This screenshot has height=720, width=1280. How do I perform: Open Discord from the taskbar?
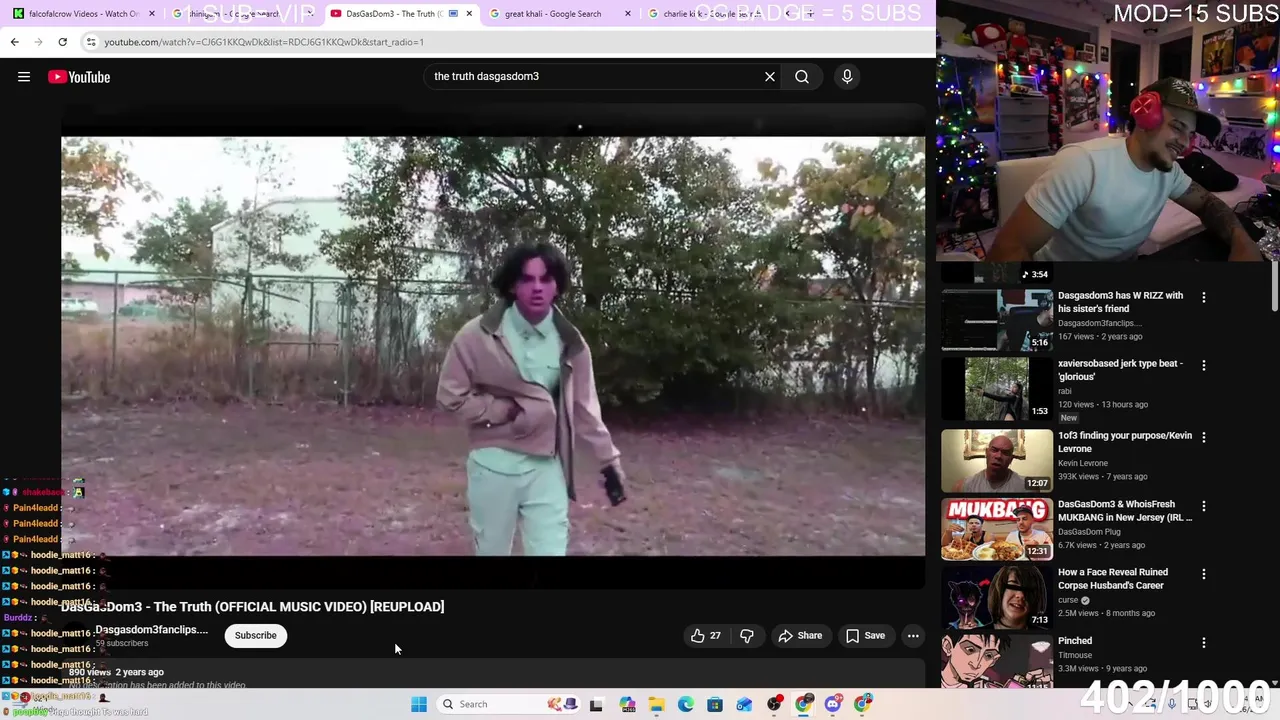coord(833,704)
